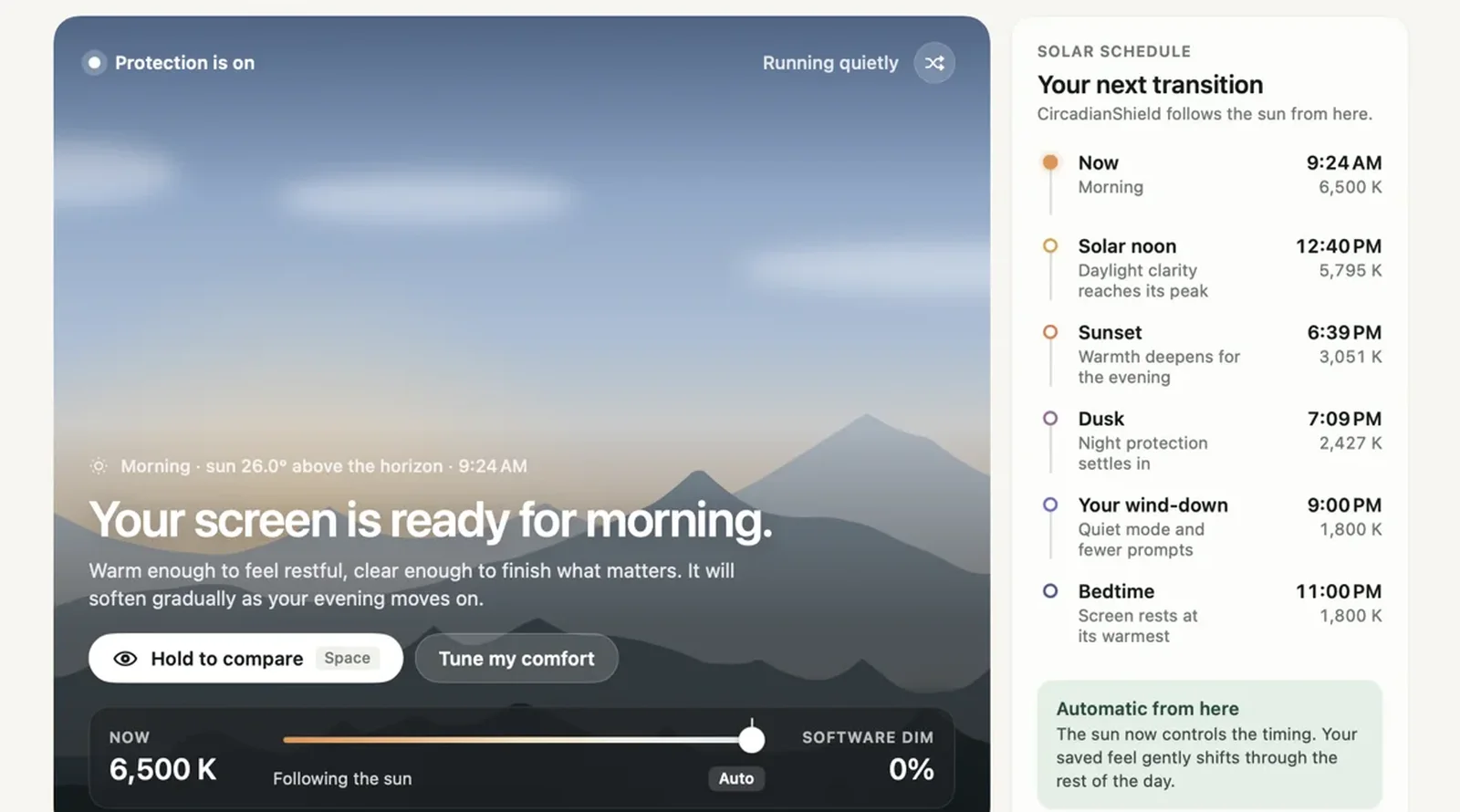Toggle the Auto mode badge
Viewport: 1460px width, 812px height.
[736, 778]
